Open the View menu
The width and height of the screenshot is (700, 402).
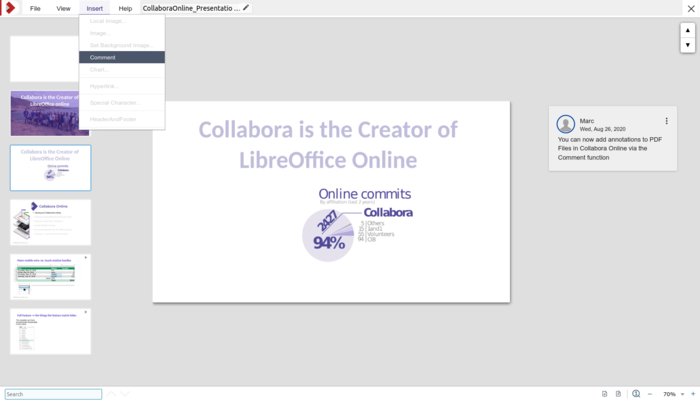tap(63, 8)
